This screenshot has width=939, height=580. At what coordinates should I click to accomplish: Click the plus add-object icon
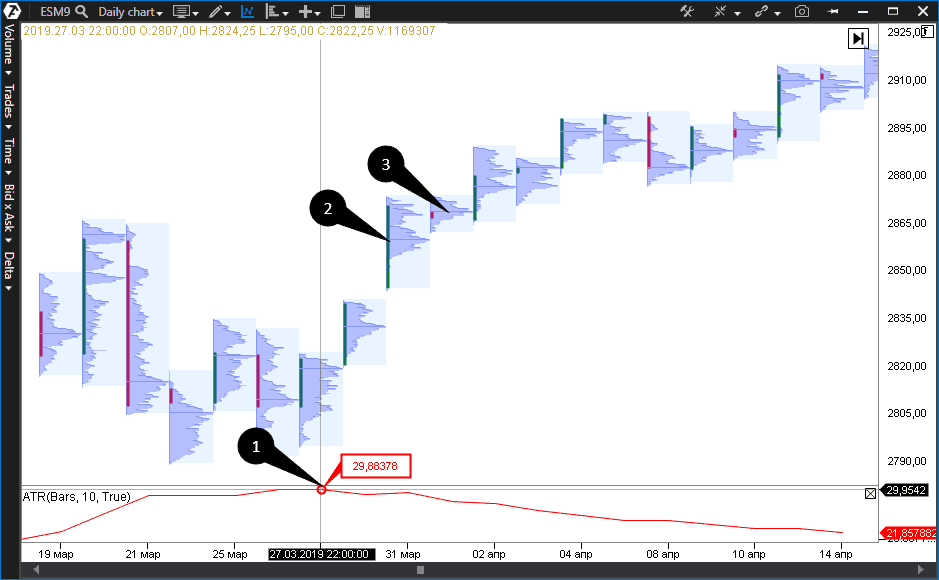[x=308, y=12]
